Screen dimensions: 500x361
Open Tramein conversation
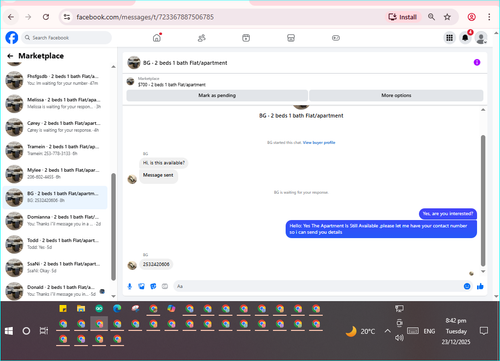(55, 150)
